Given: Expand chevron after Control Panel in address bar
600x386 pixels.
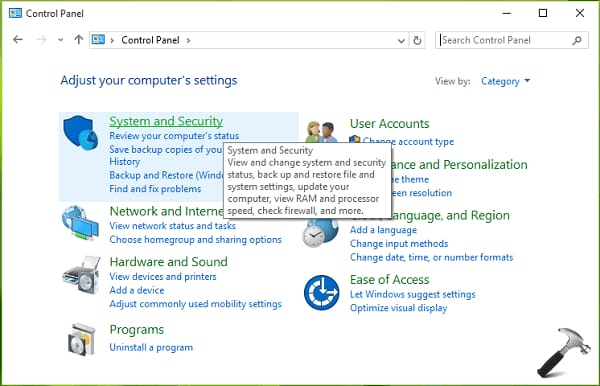Looking at the screenshot, I should tap(188, 40).
